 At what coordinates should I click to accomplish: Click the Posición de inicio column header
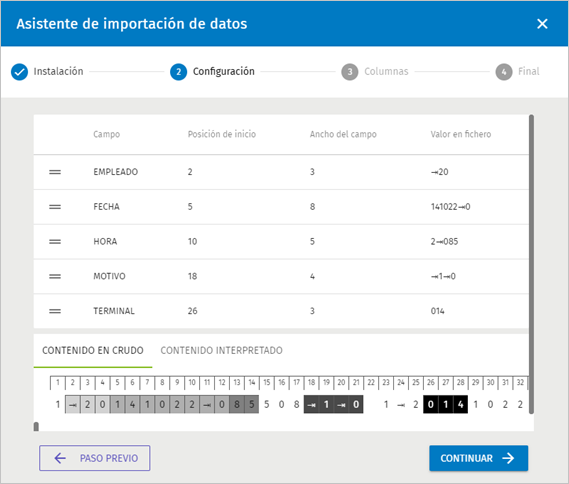(x=222, y=134)
